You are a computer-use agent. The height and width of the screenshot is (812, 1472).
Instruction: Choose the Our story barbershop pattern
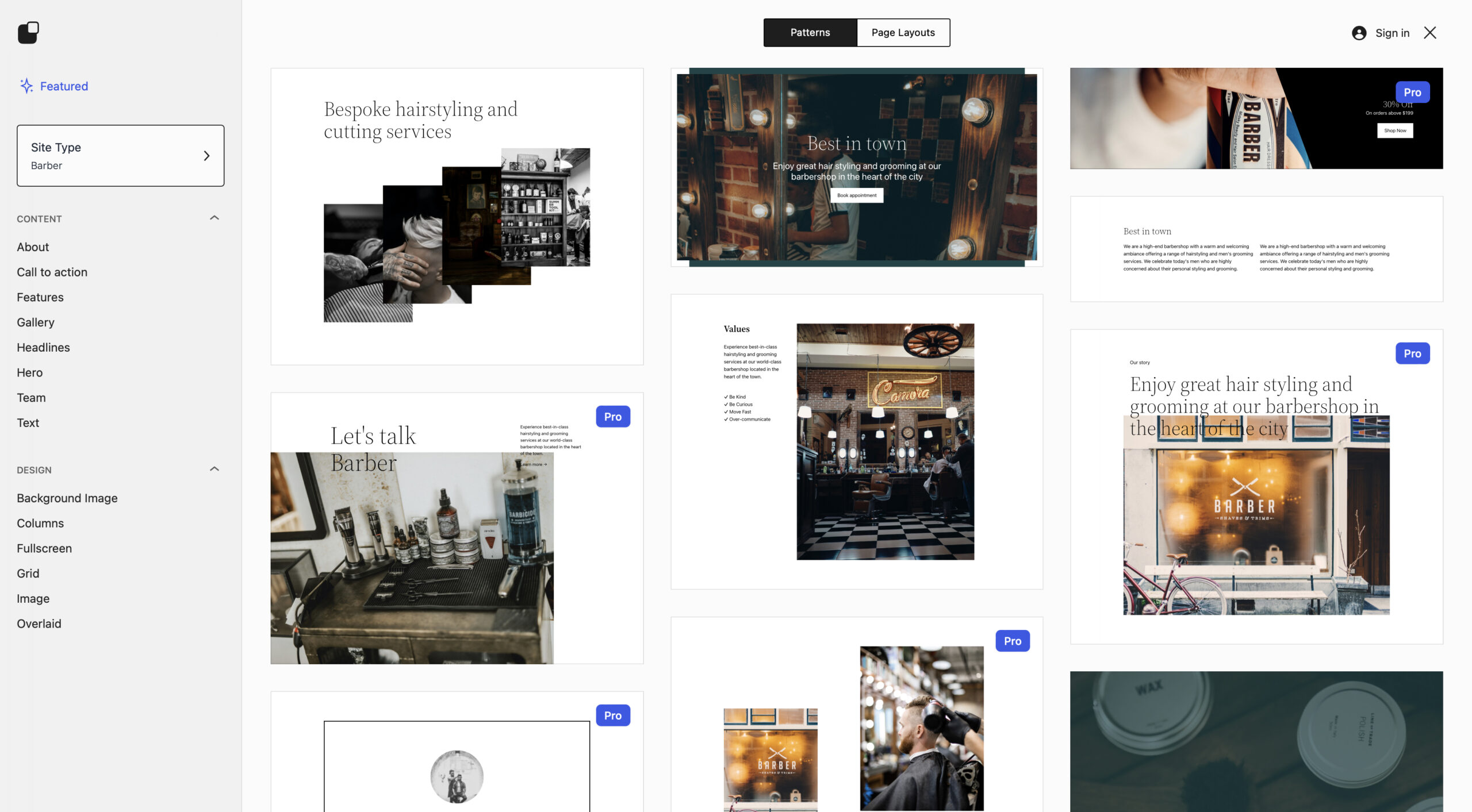click(x=1256, y=486)
